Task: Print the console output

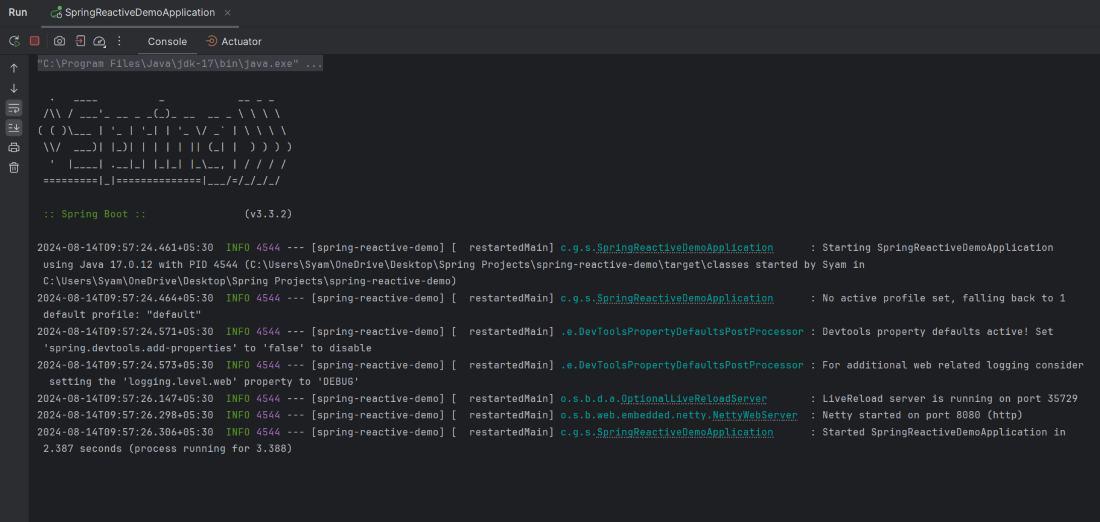Action: pos(14,148)
